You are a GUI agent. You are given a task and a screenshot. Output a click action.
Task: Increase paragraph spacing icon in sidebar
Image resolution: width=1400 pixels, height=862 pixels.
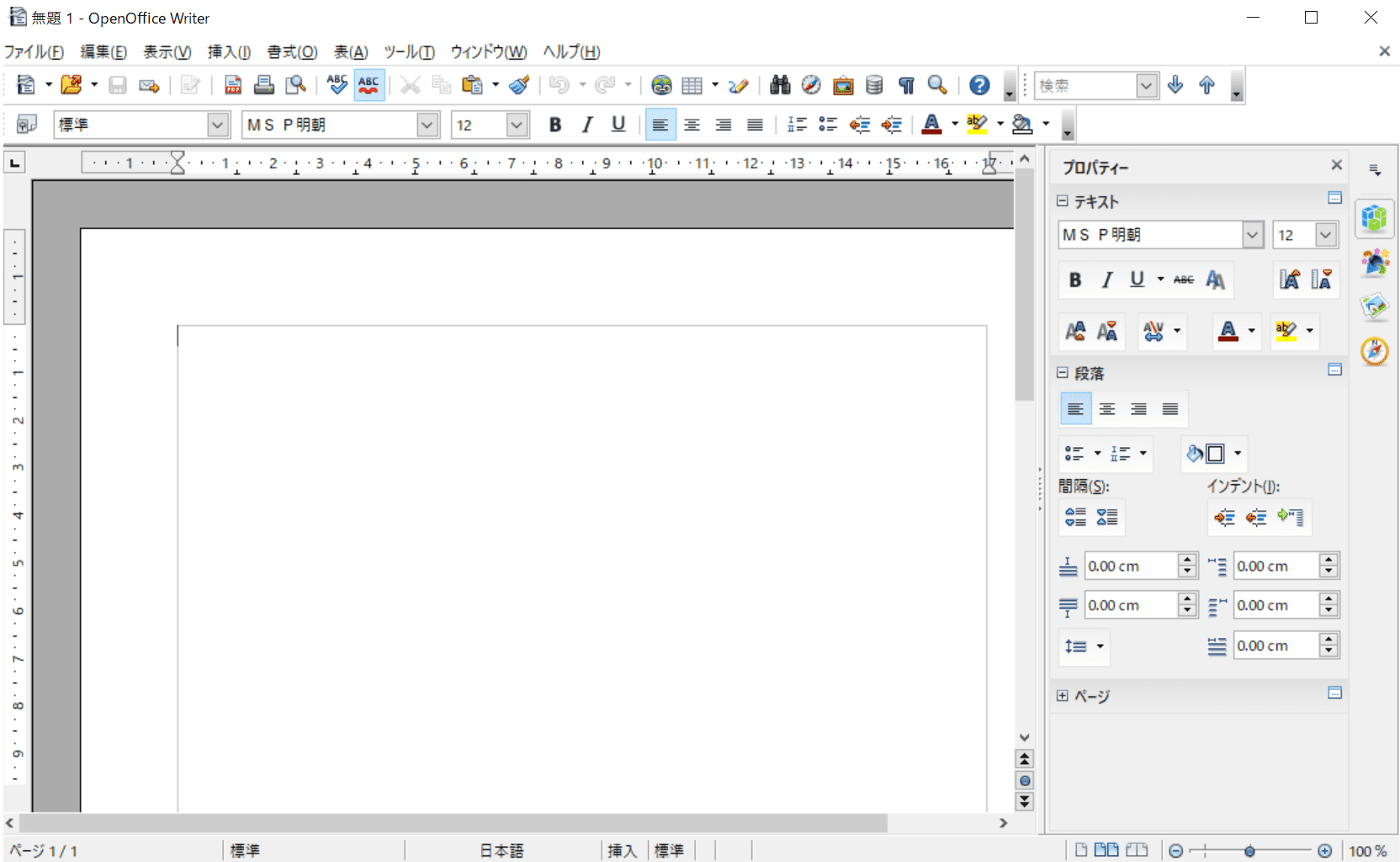click(x=1075, y=517)
